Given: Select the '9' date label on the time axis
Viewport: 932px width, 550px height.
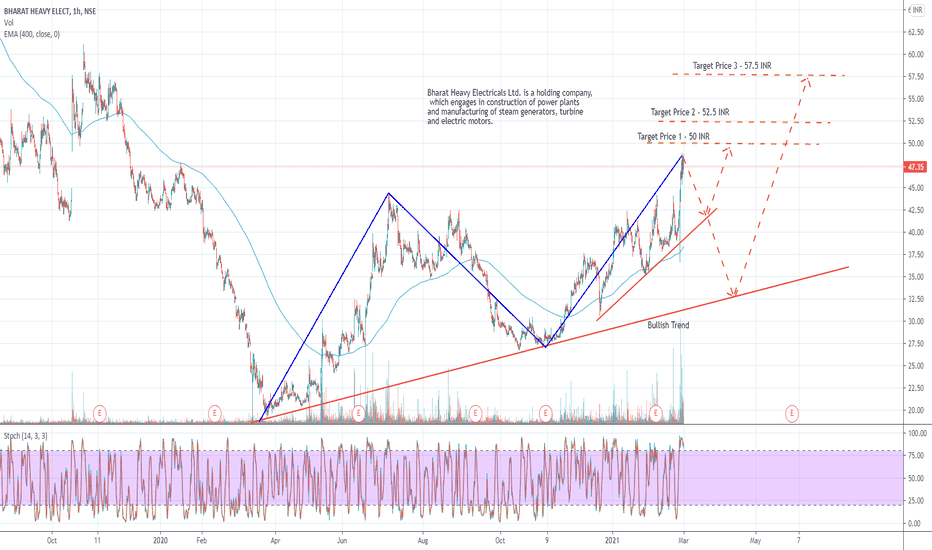Looking at the screenshot, I should point(547,540).
